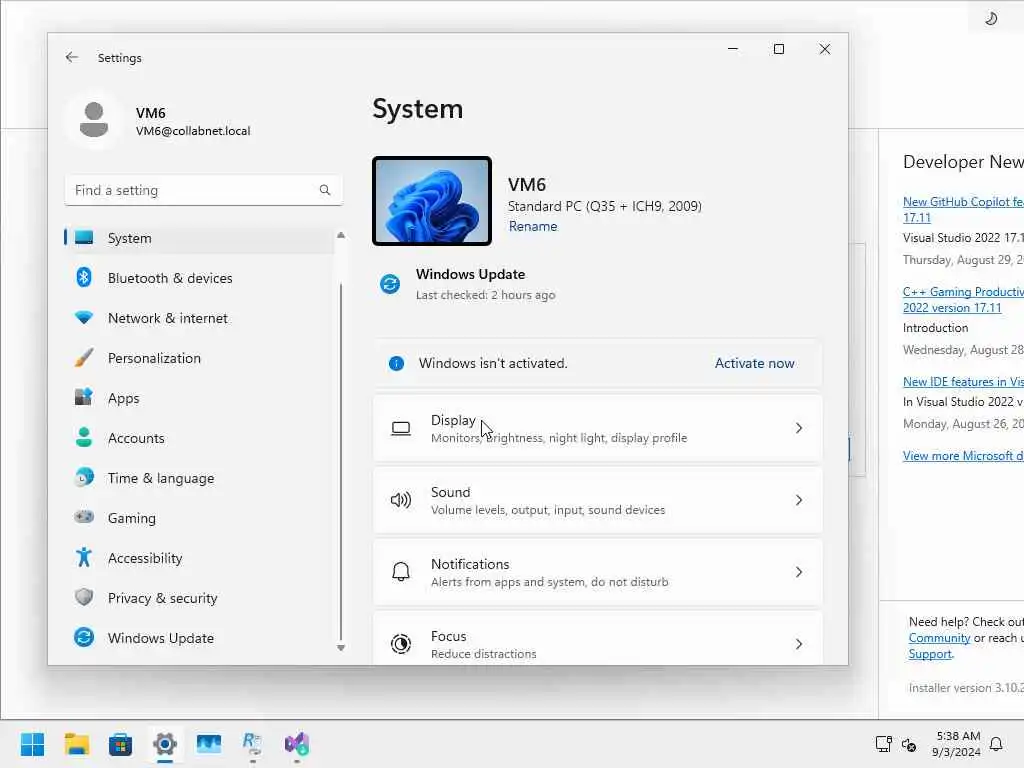Screen dimensions: 1024x768
Task: Click the Accounts person icon
Action: pyautogui.click(x=84, y=438)
